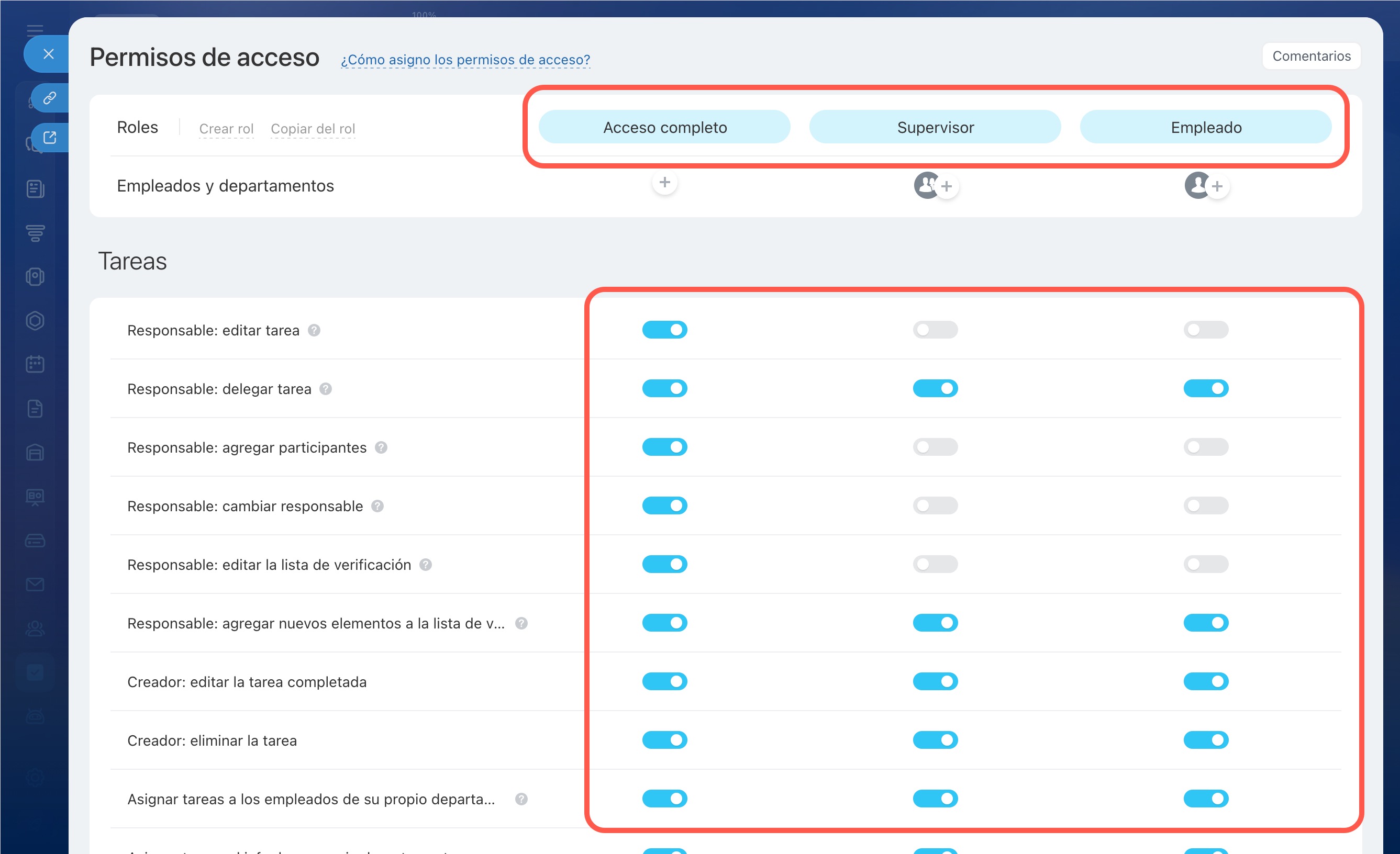Enable Empleado toggle for 'agregar participantes'

1205,447
